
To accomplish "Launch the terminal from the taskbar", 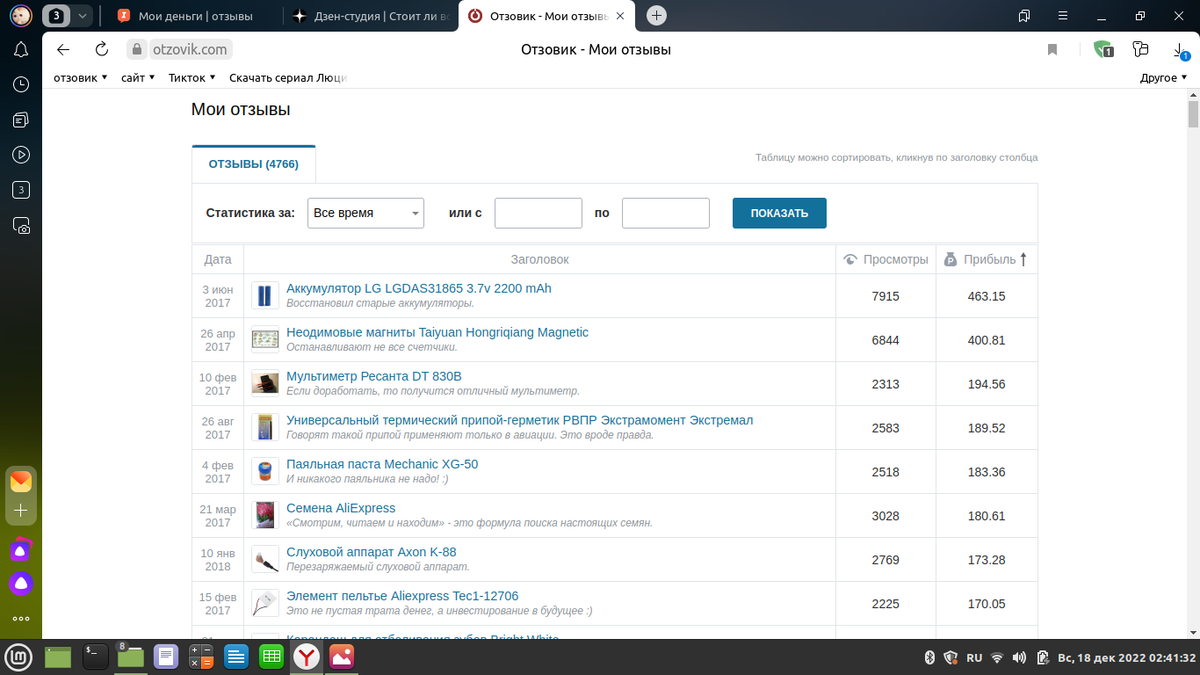I will [x=95, y=657].
